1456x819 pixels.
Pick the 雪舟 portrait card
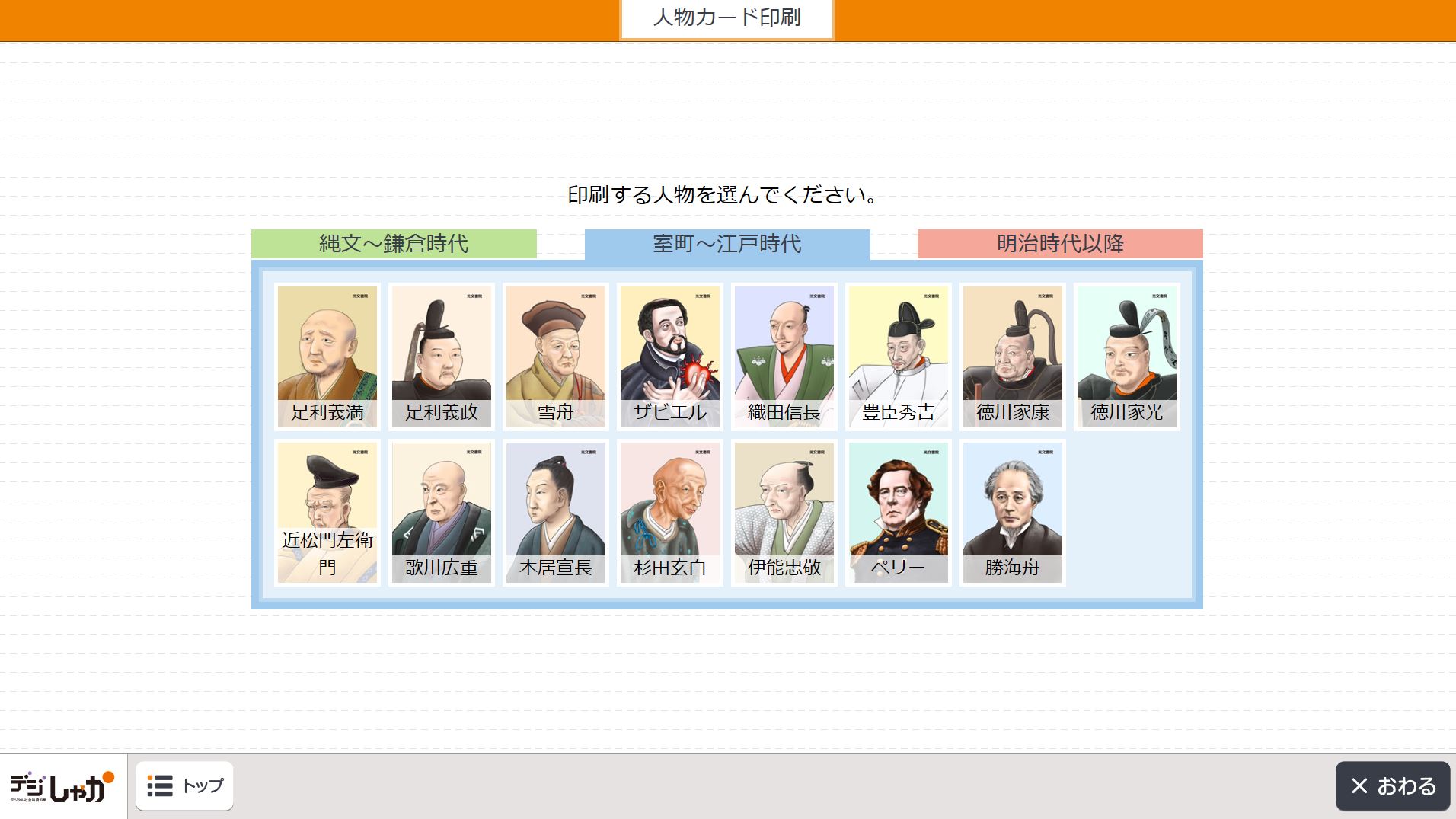point(556,357)
